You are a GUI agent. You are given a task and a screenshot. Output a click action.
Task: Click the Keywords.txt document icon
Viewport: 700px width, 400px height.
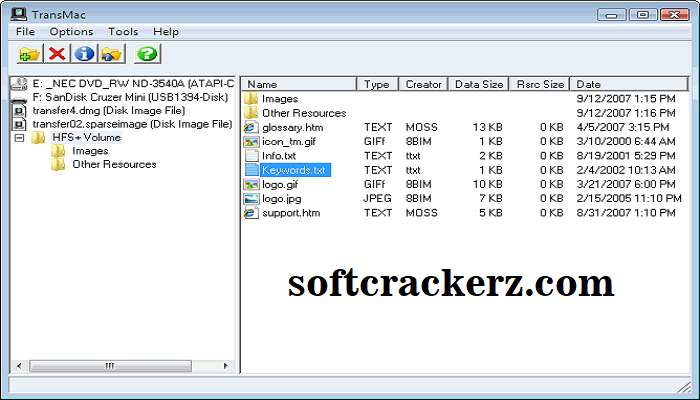tap(251, 170)
